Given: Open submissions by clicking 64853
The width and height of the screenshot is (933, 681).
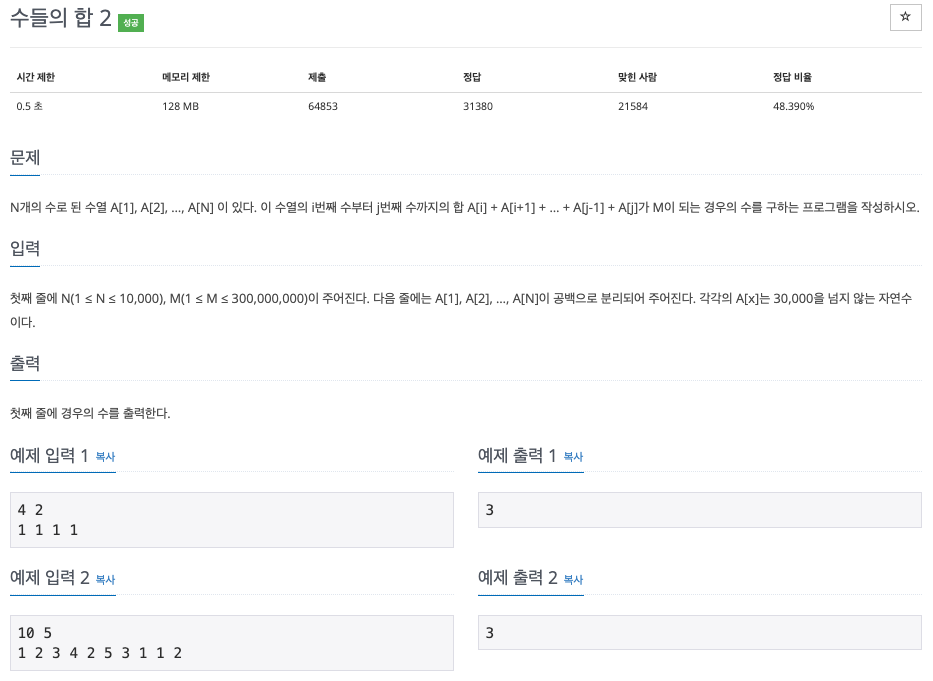Looking at the screenshot, I should point(322,106).
